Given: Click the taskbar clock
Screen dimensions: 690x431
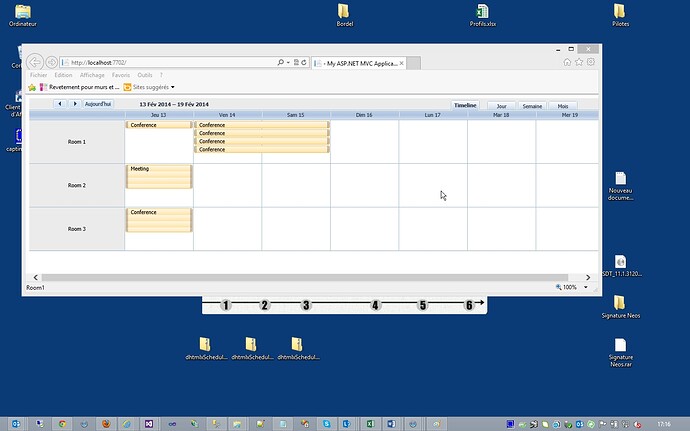Looking at the screenshot, I should click(664, 424).
